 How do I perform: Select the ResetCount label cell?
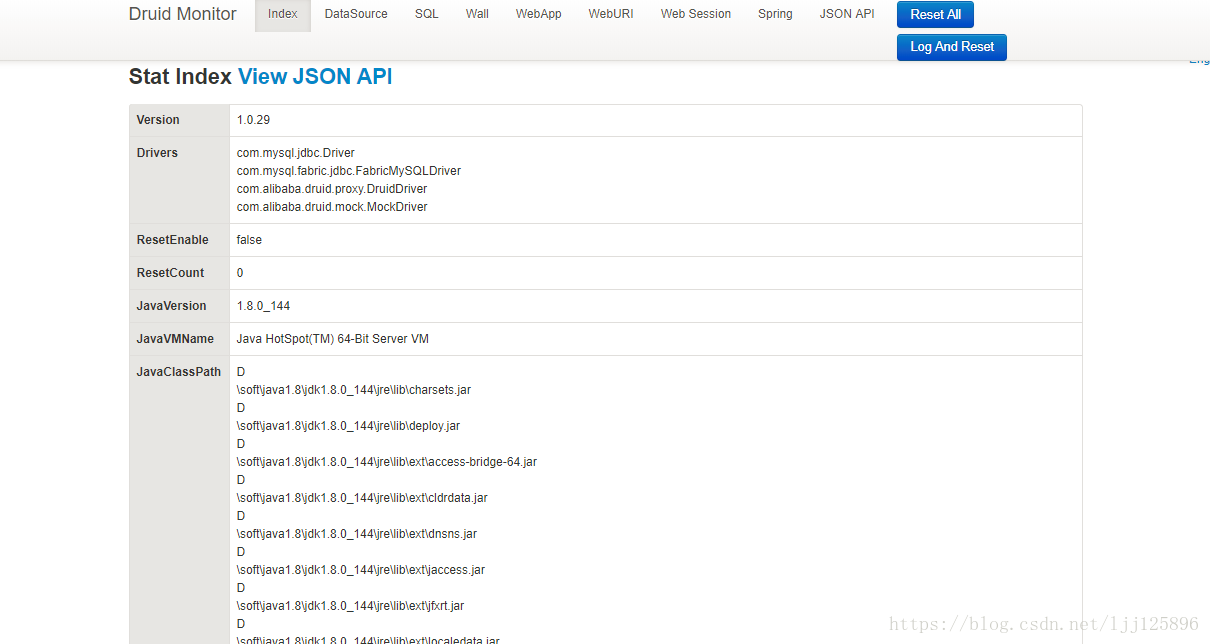180,273
